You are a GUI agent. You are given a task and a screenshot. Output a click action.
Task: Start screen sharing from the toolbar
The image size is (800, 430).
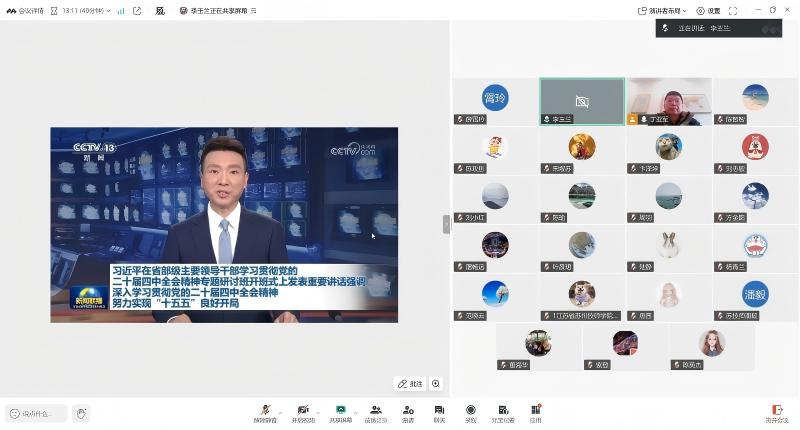(341, 411)
